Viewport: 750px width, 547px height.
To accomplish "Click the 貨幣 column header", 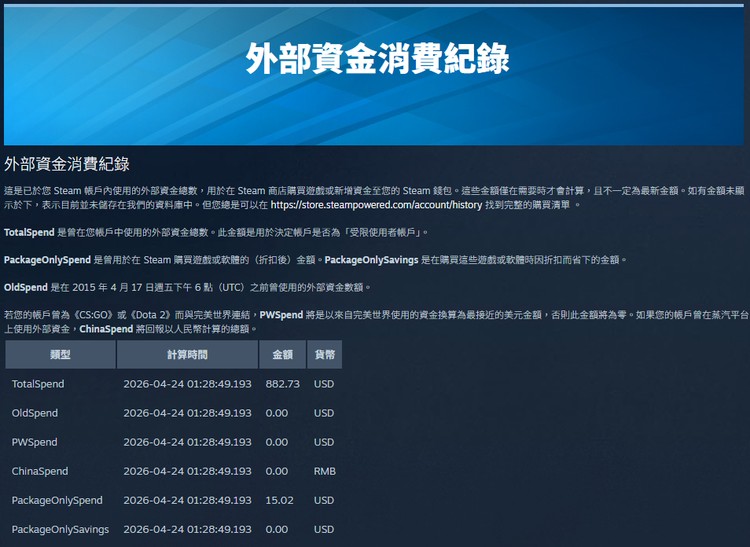I will 324,354.
